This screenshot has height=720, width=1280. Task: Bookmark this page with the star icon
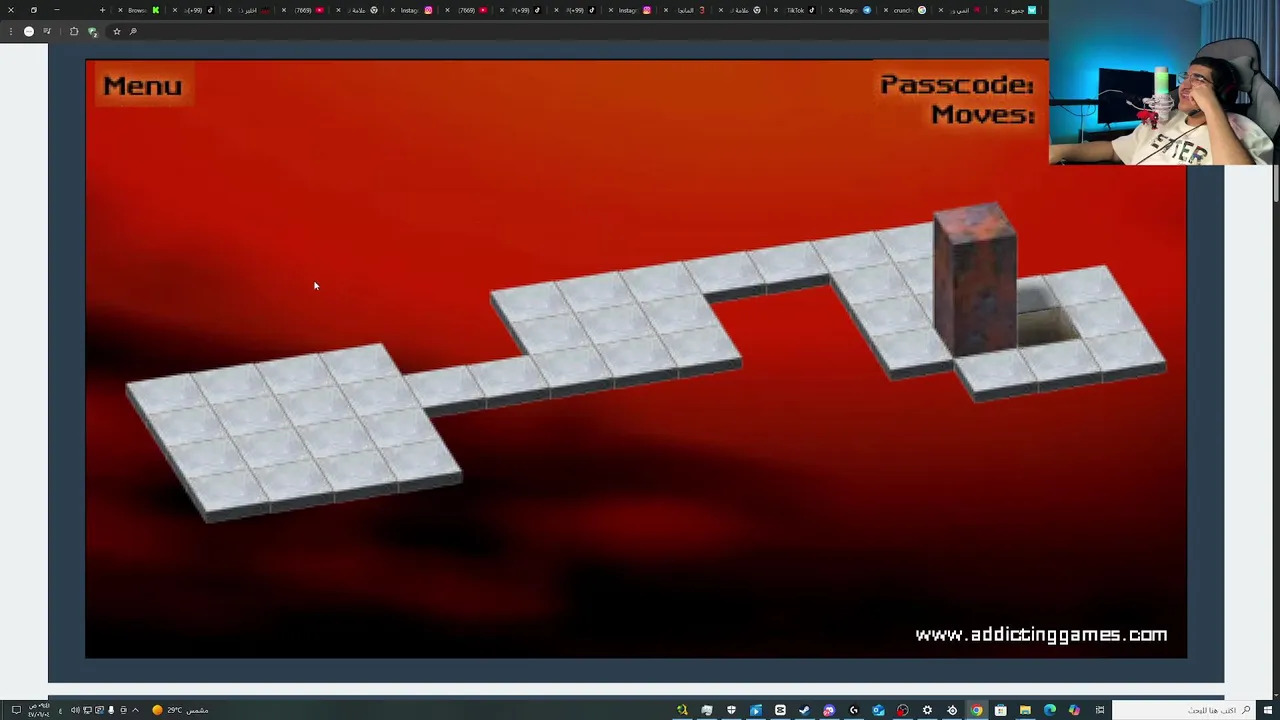pos(116,31)
